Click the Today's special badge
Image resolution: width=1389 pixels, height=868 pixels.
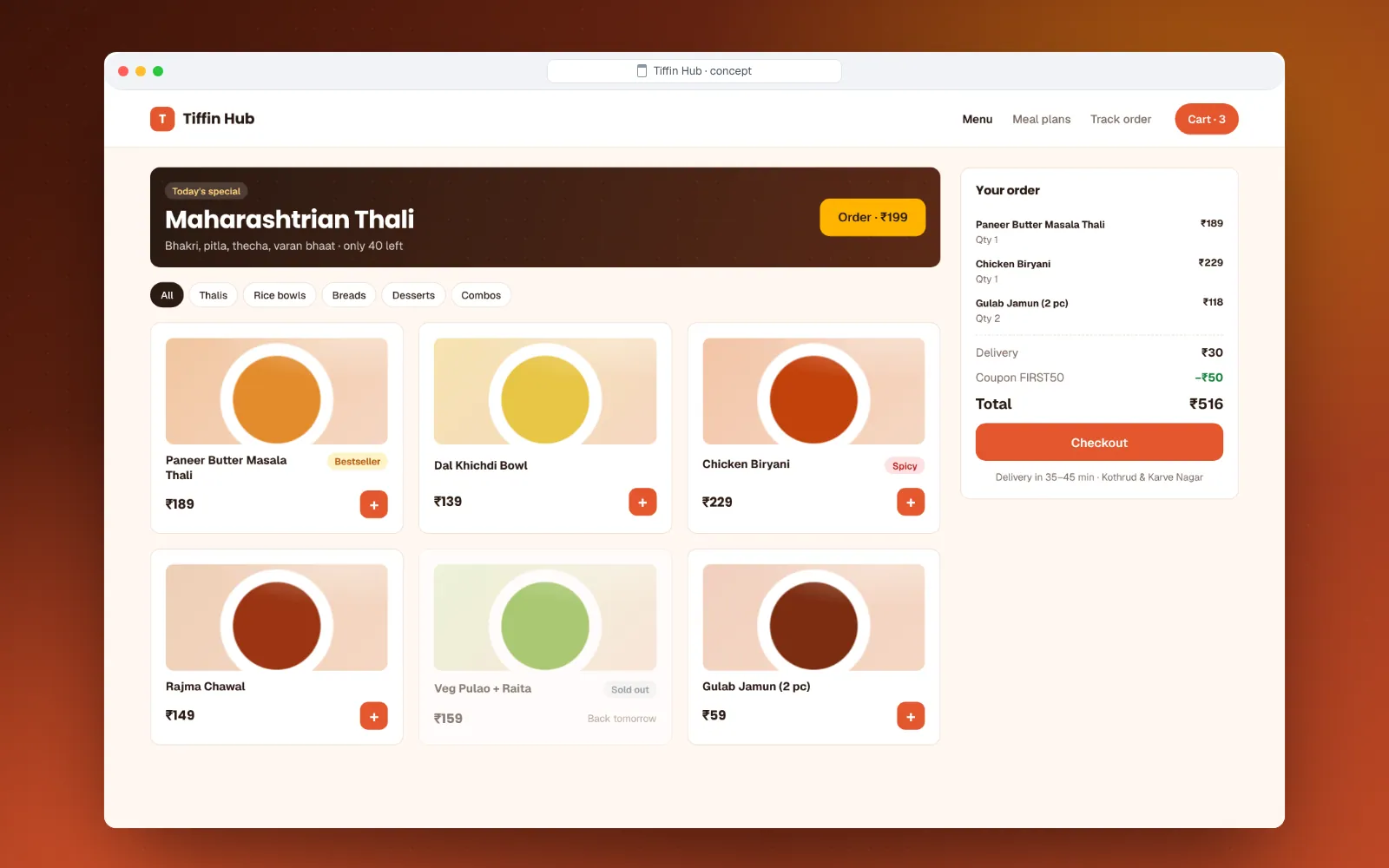pos(207,191)
